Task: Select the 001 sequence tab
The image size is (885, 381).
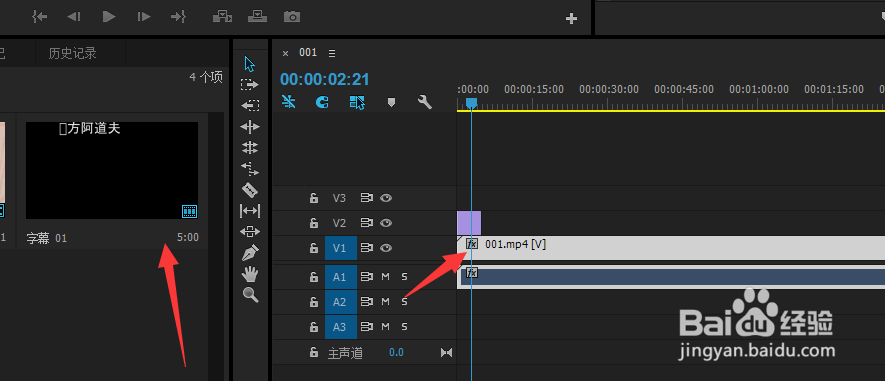Action: click(x=308, y=52)
